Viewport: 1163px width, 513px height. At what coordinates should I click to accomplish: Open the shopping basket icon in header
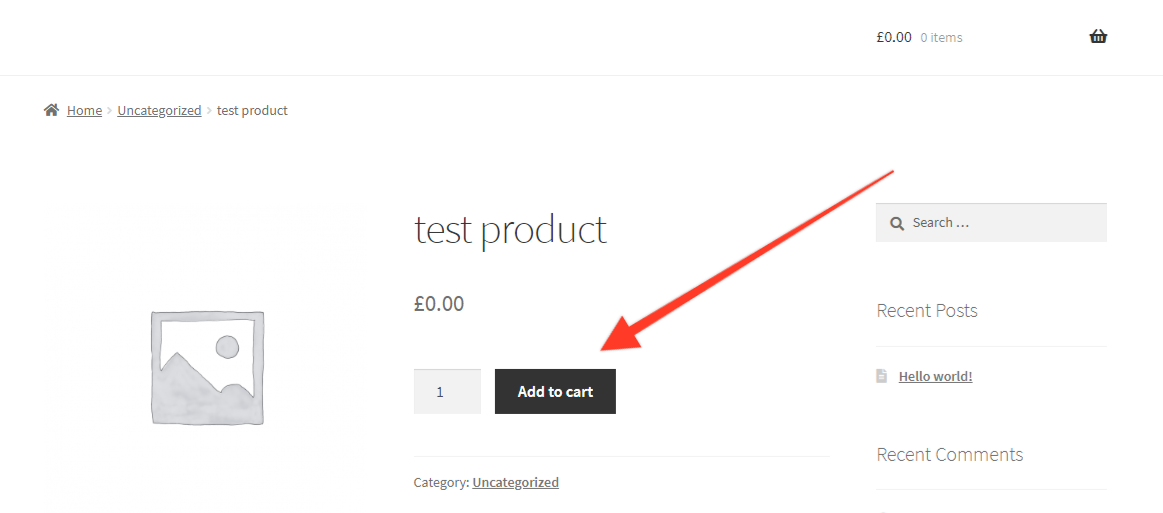click(x=1098, y=36)
